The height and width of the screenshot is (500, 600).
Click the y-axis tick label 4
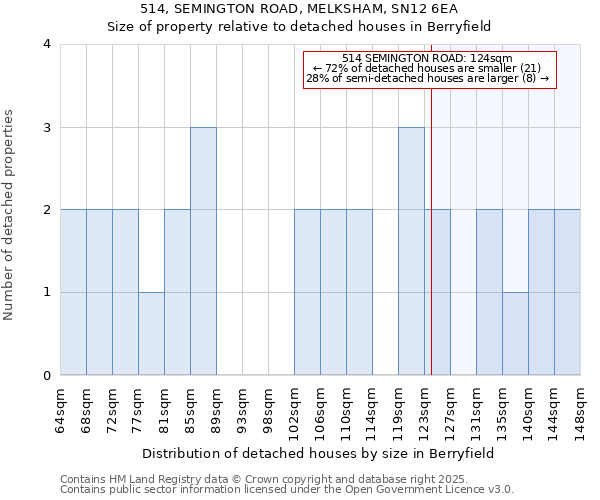[46, 44]
